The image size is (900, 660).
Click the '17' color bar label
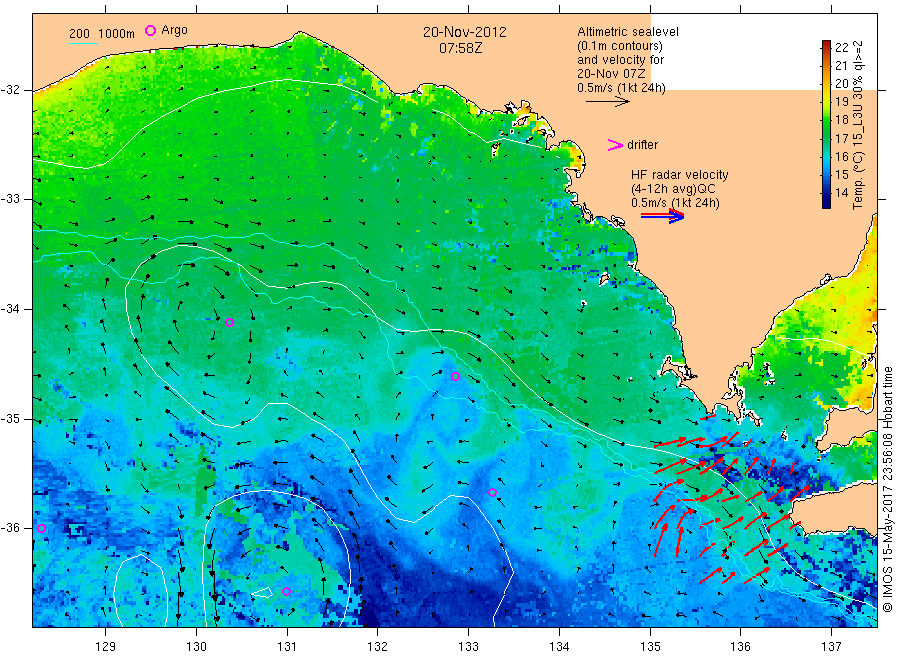coord(841,138)
